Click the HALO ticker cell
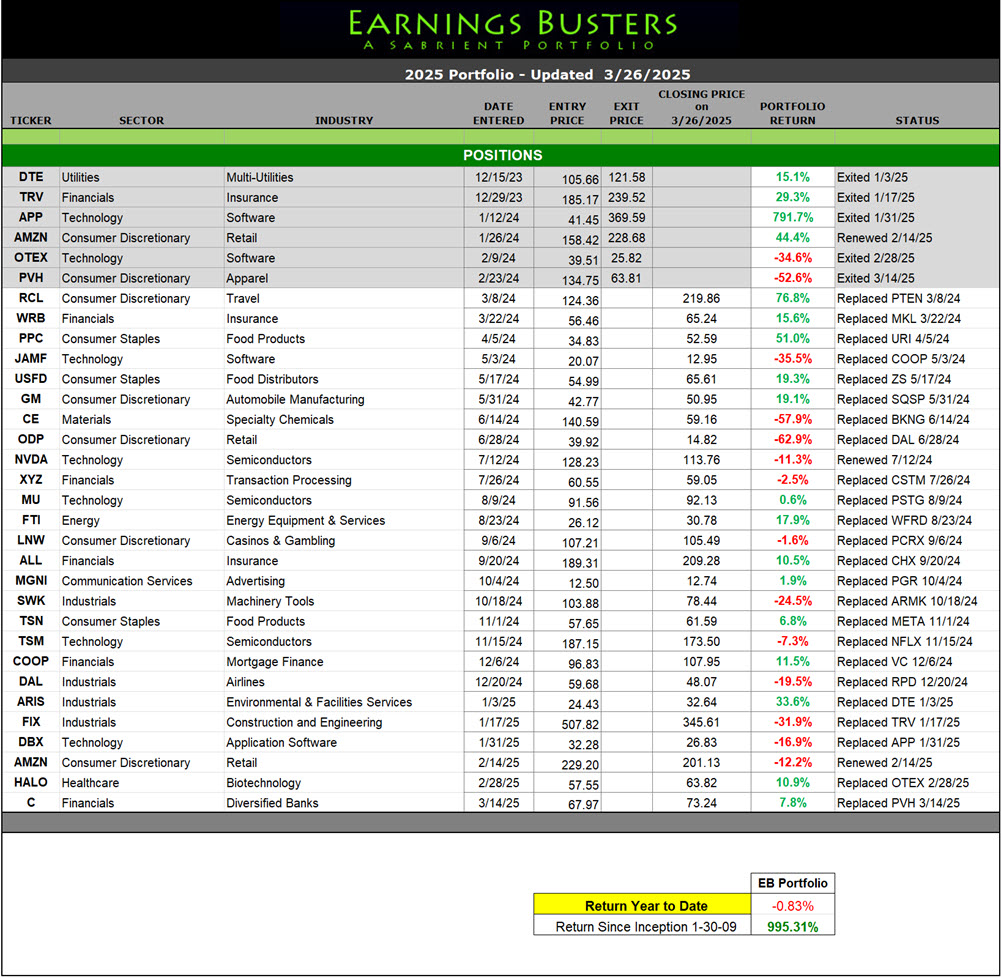This screenshot has width=1001, height=978. click(31, 782)
